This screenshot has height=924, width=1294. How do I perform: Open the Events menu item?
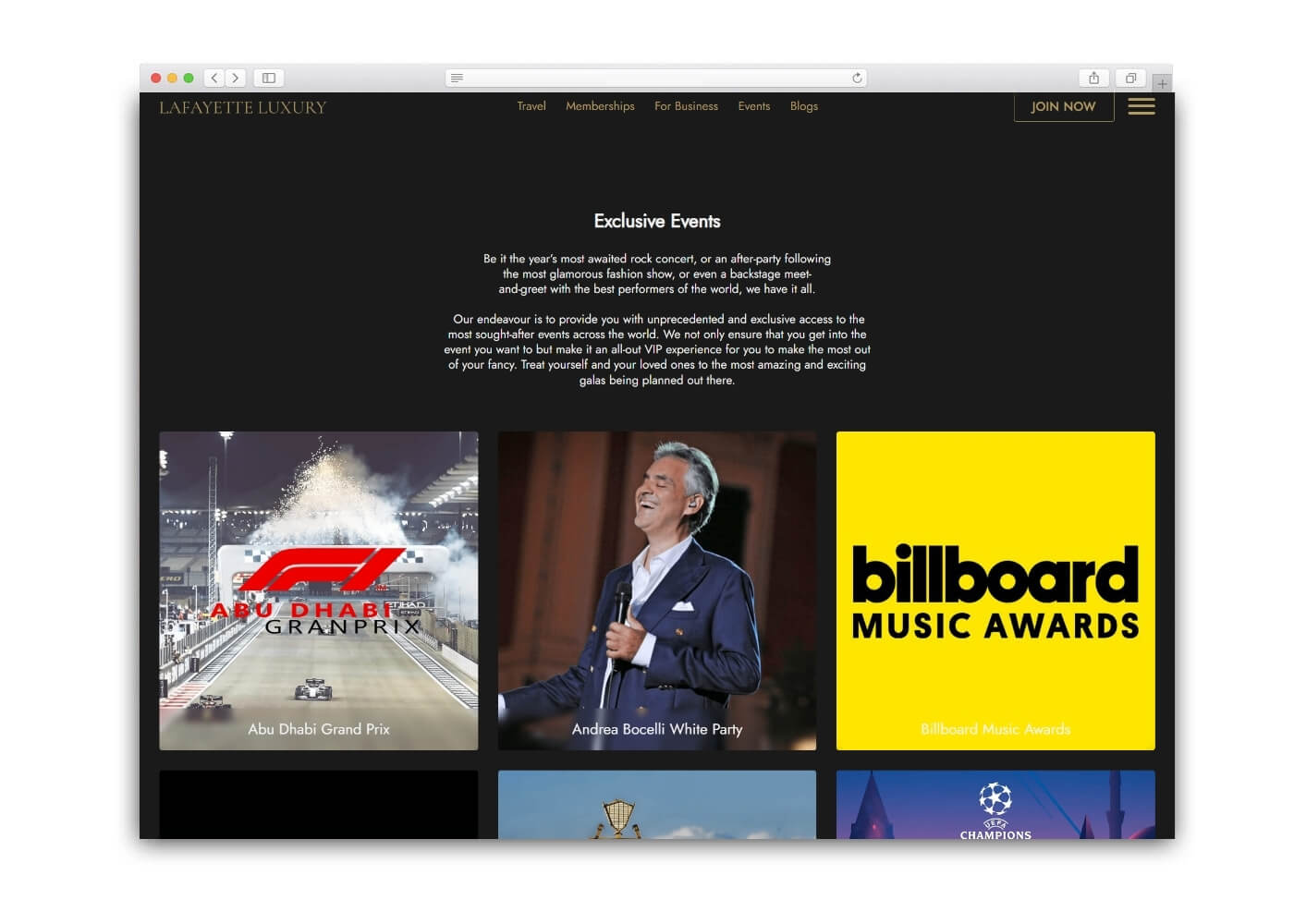pyautogui.click(x=753, y=106)
